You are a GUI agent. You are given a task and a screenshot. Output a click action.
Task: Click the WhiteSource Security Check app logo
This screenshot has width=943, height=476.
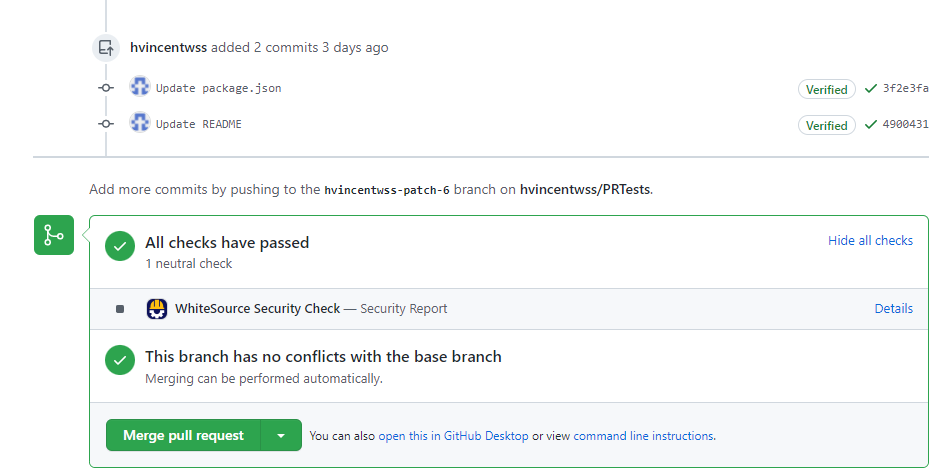tap(156, 309)
